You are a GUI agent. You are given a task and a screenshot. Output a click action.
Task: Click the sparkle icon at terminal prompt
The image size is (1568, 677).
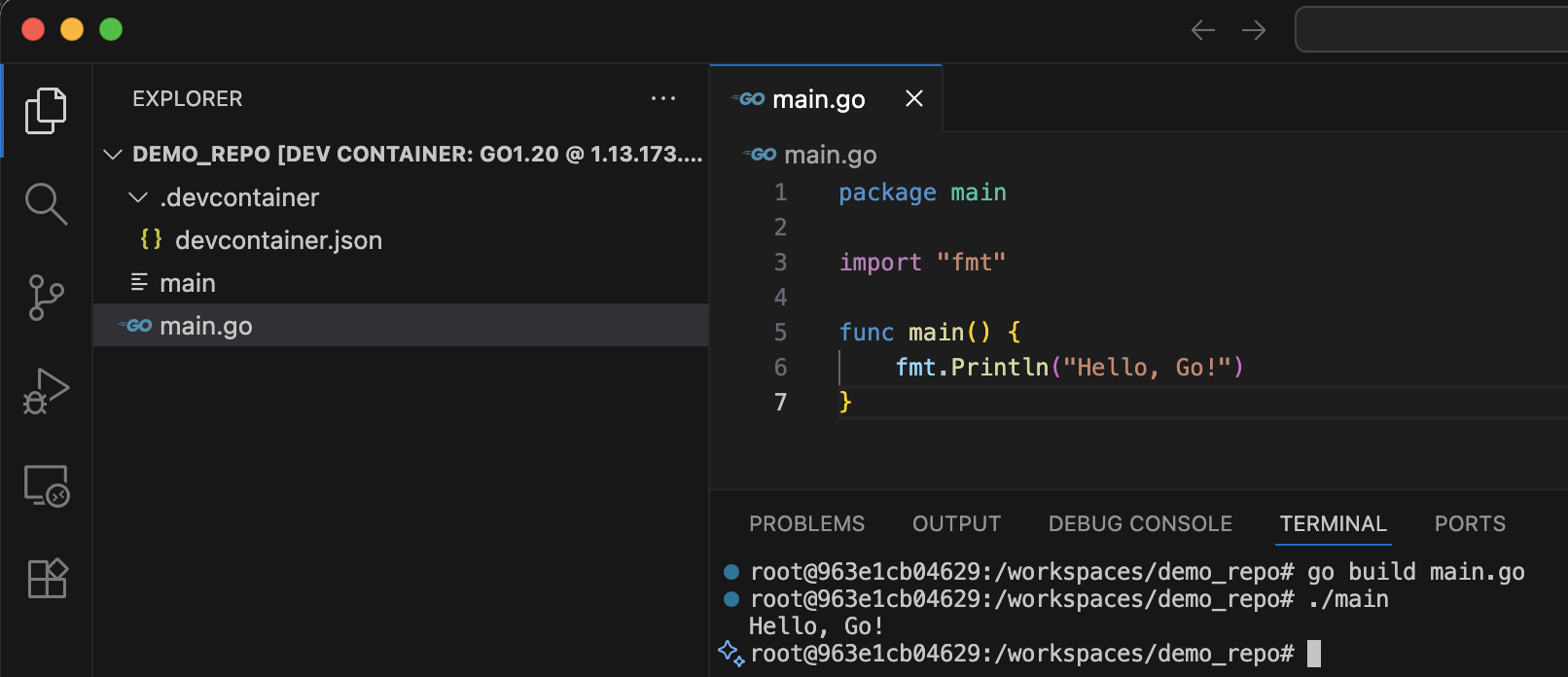click(731, 654)
